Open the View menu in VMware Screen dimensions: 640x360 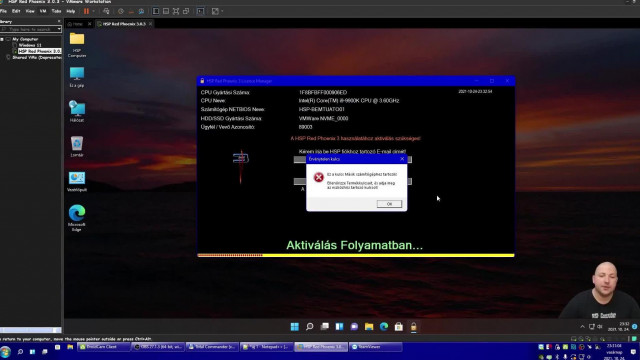click(30, 11)
